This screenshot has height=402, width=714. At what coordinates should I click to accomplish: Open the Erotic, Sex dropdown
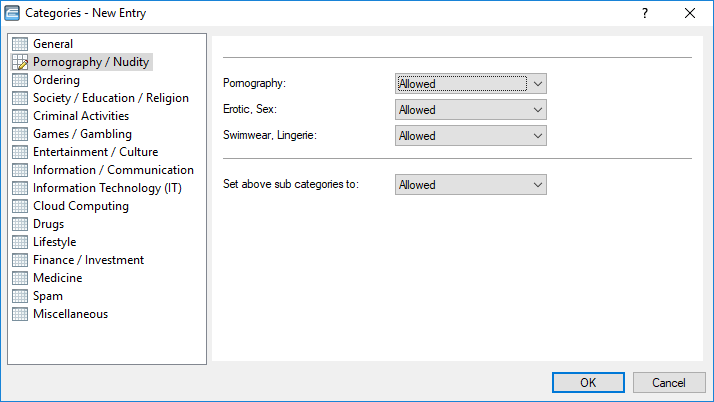(x=470, y=110)
